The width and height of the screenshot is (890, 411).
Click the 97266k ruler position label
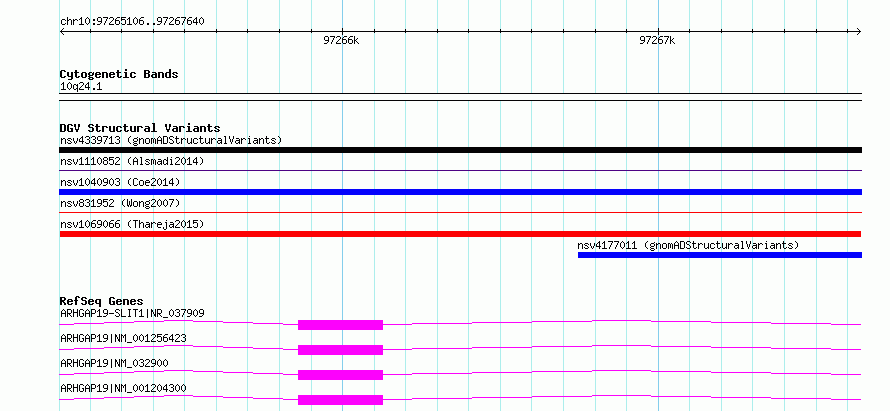[341, 40]
